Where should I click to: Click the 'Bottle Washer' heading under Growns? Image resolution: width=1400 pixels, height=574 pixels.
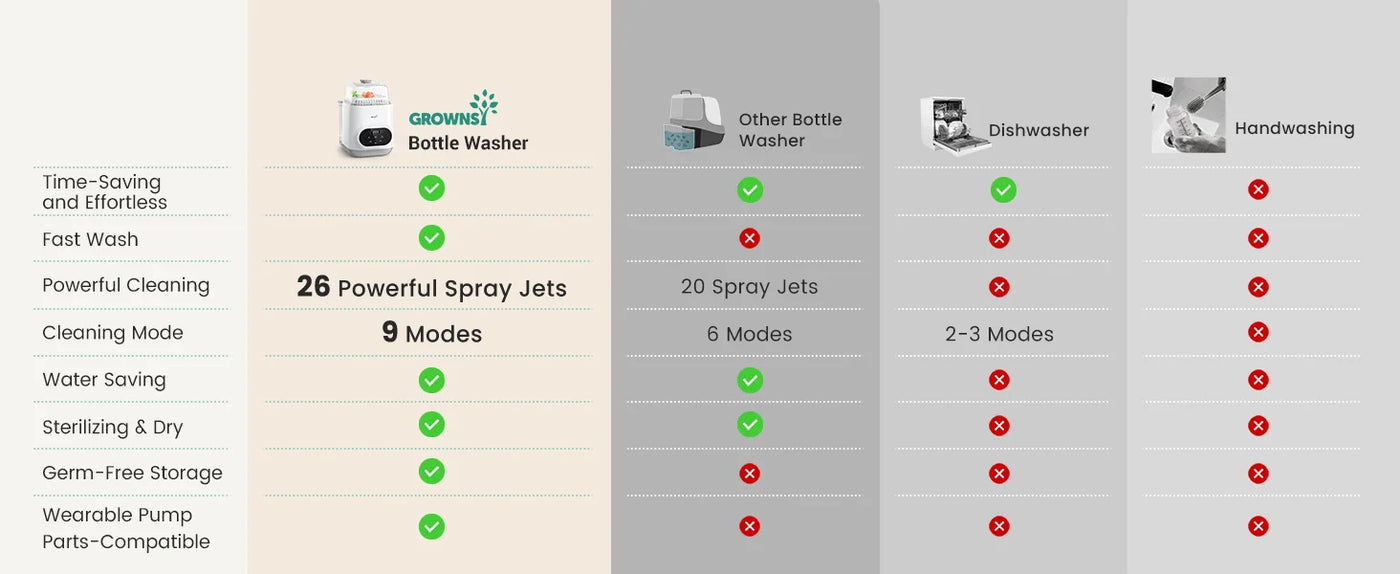coord(468,143)
